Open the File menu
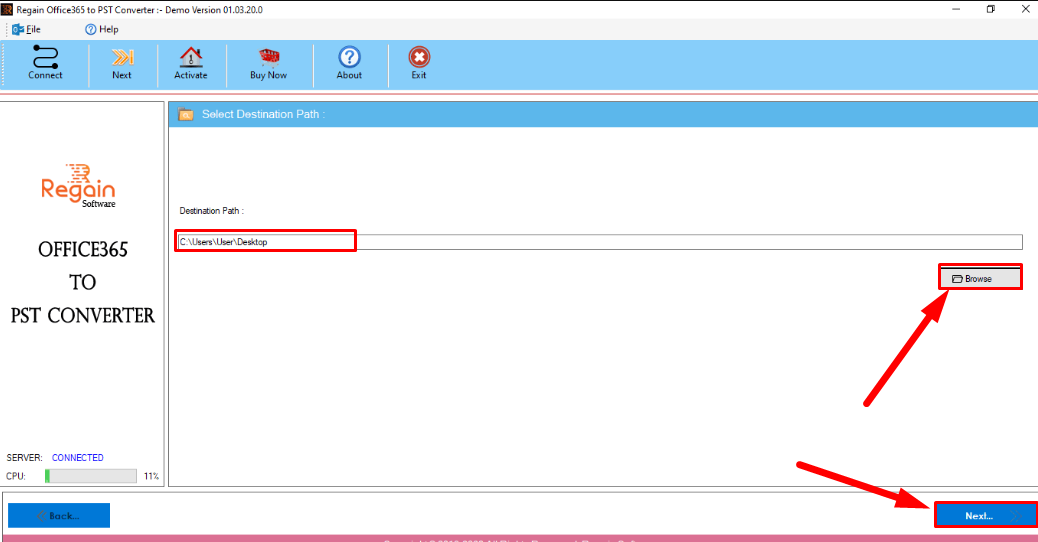 pyautogui.click(x=26, y=29)
